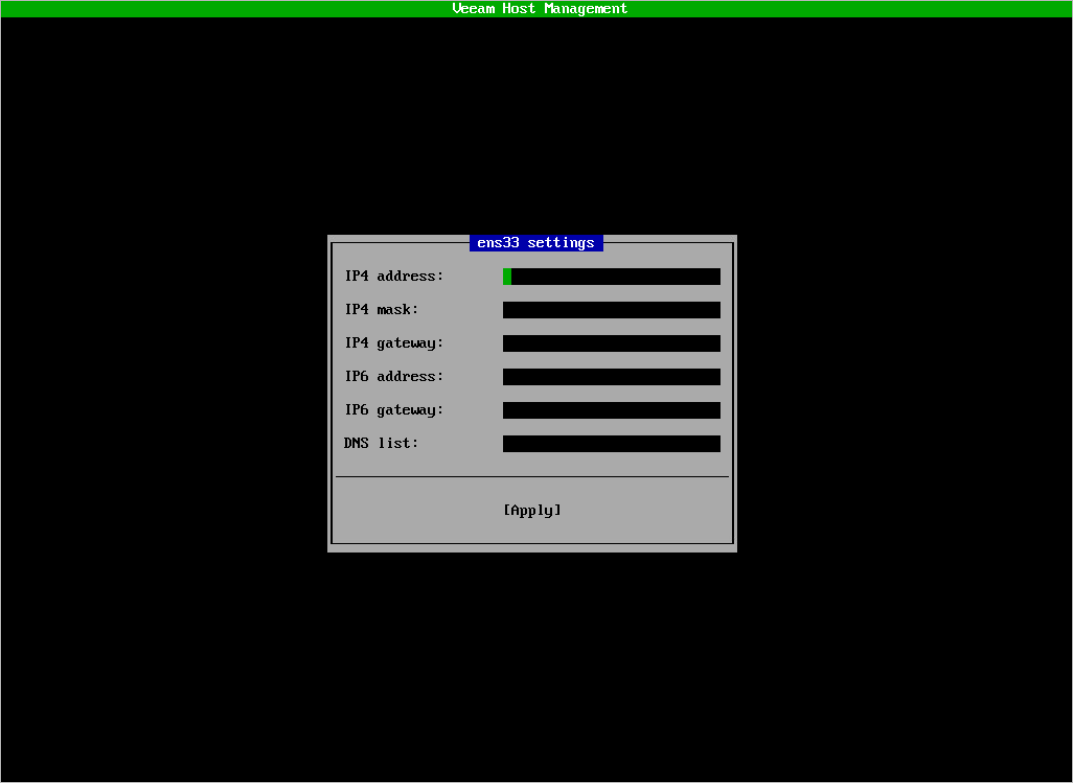Image resolution: width=1073 pixels, height=783 pixels.
Task: Select the "IP4 gateway:" label text
Action: pos(394,343)
